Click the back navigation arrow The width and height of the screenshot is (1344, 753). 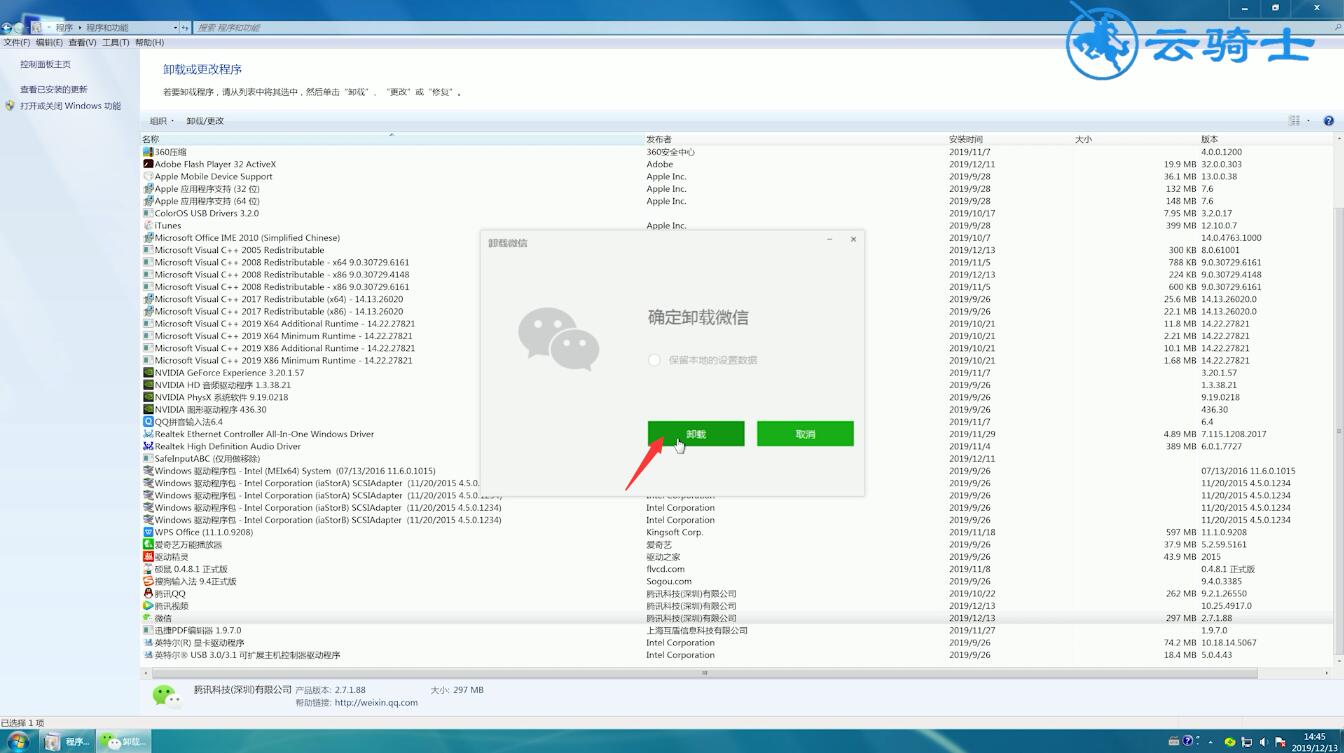6,27
